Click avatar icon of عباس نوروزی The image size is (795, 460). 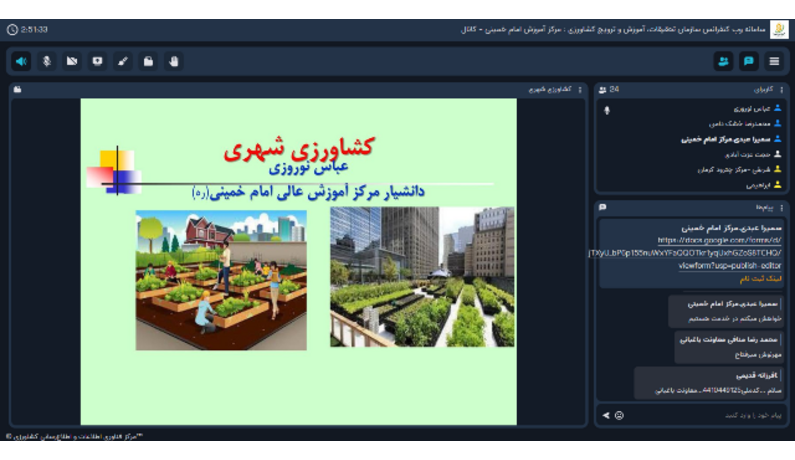(777, 108)
